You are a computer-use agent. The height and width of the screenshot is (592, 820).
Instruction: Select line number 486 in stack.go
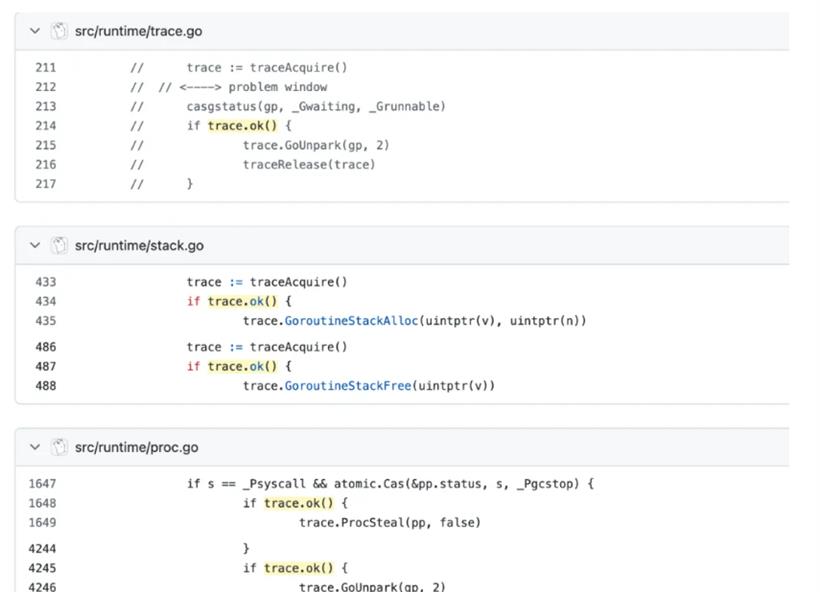[45, 347]
